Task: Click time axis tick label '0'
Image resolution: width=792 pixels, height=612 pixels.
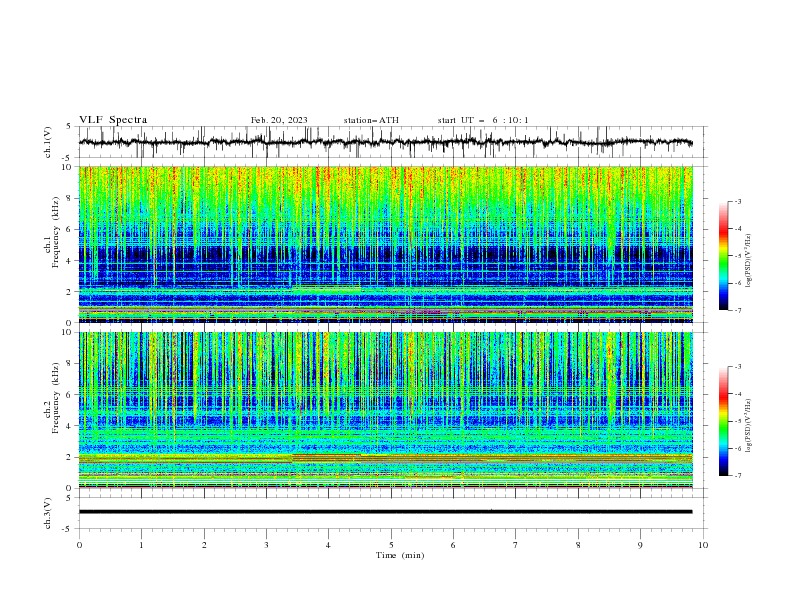Action: (79, 545)
